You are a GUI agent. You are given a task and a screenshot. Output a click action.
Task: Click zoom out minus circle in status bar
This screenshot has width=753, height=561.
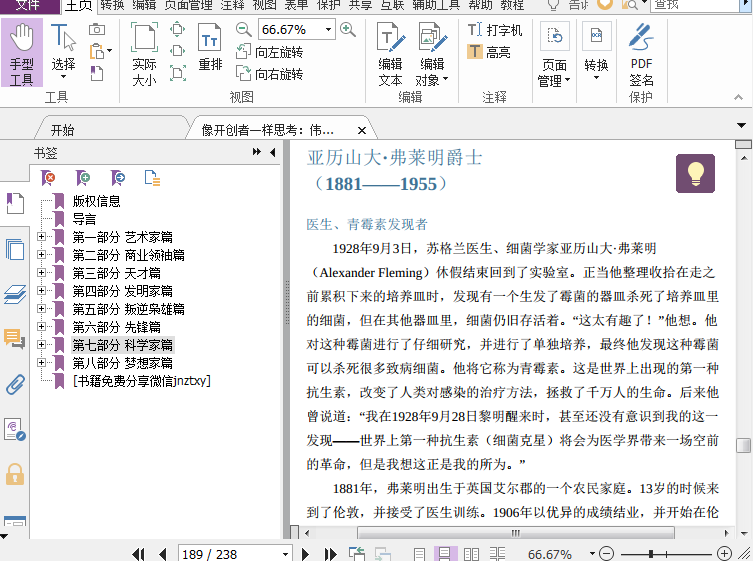click(x=607, y=554)
